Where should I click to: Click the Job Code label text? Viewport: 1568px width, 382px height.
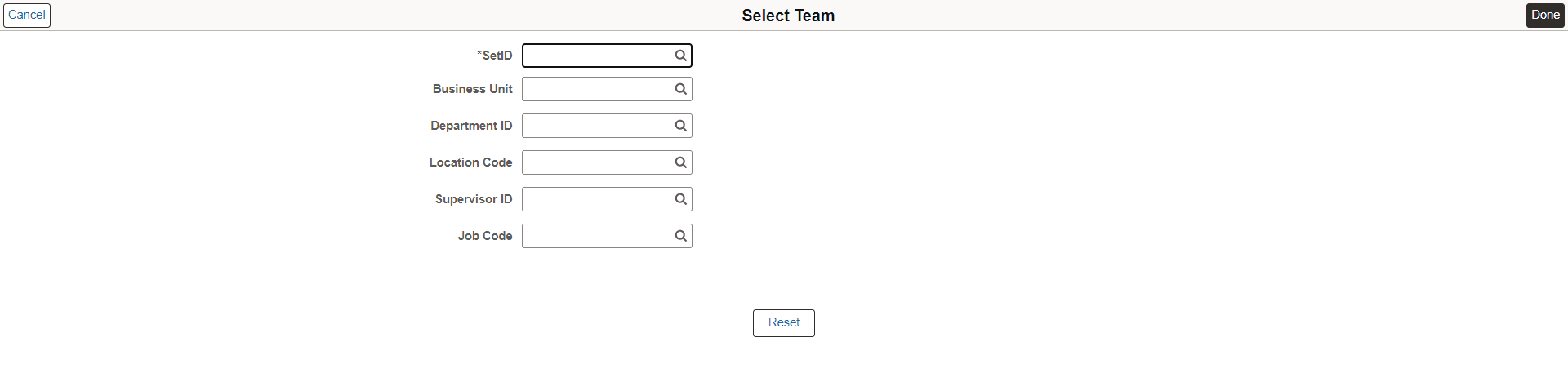point(485,236)
